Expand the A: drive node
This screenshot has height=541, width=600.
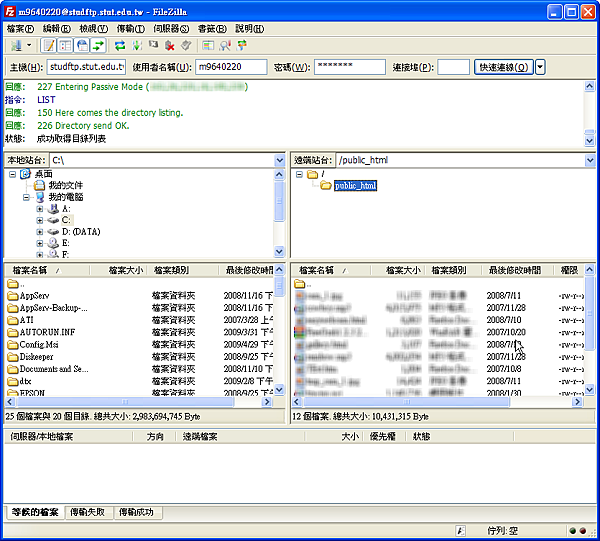pos(39,209)
